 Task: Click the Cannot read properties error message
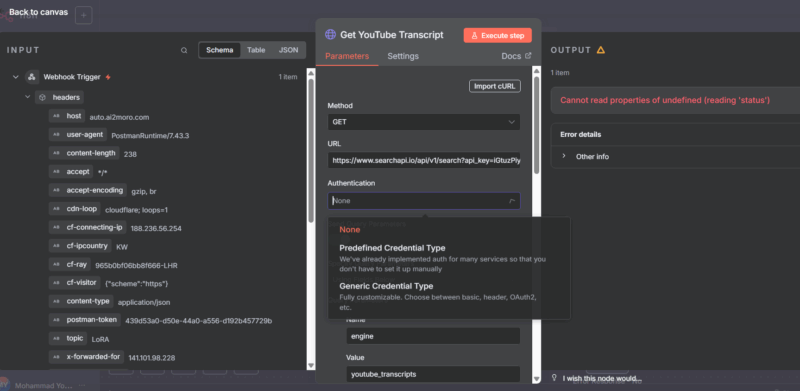coord(665,100)
